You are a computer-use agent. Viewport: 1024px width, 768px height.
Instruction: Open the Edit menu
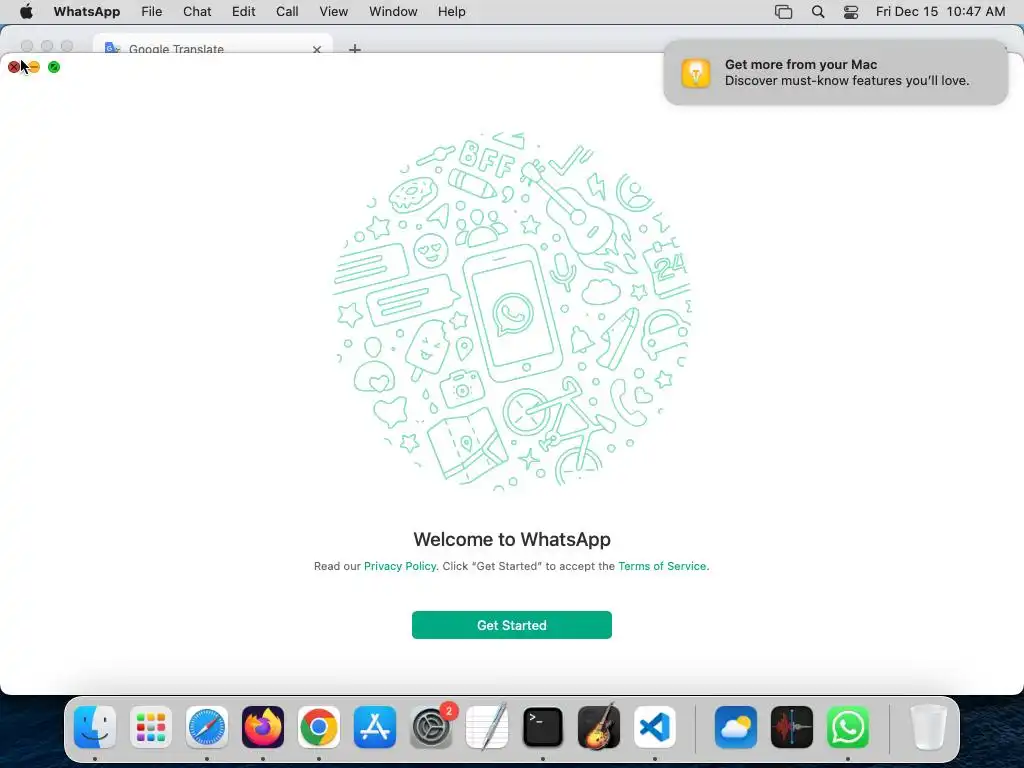coord(243,12)
